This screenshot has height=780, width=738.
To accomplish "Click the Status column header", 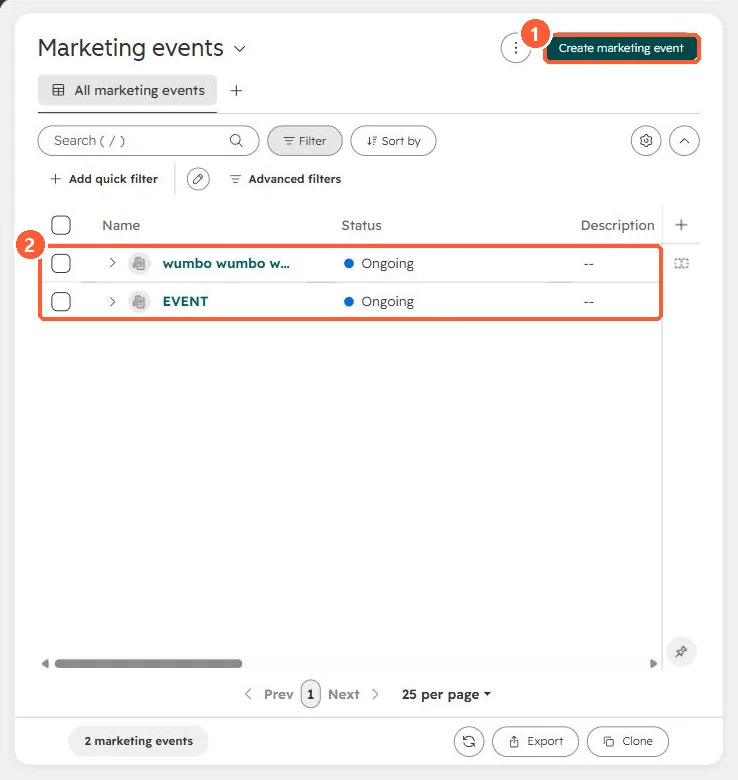I will click(x=362, y=225).
